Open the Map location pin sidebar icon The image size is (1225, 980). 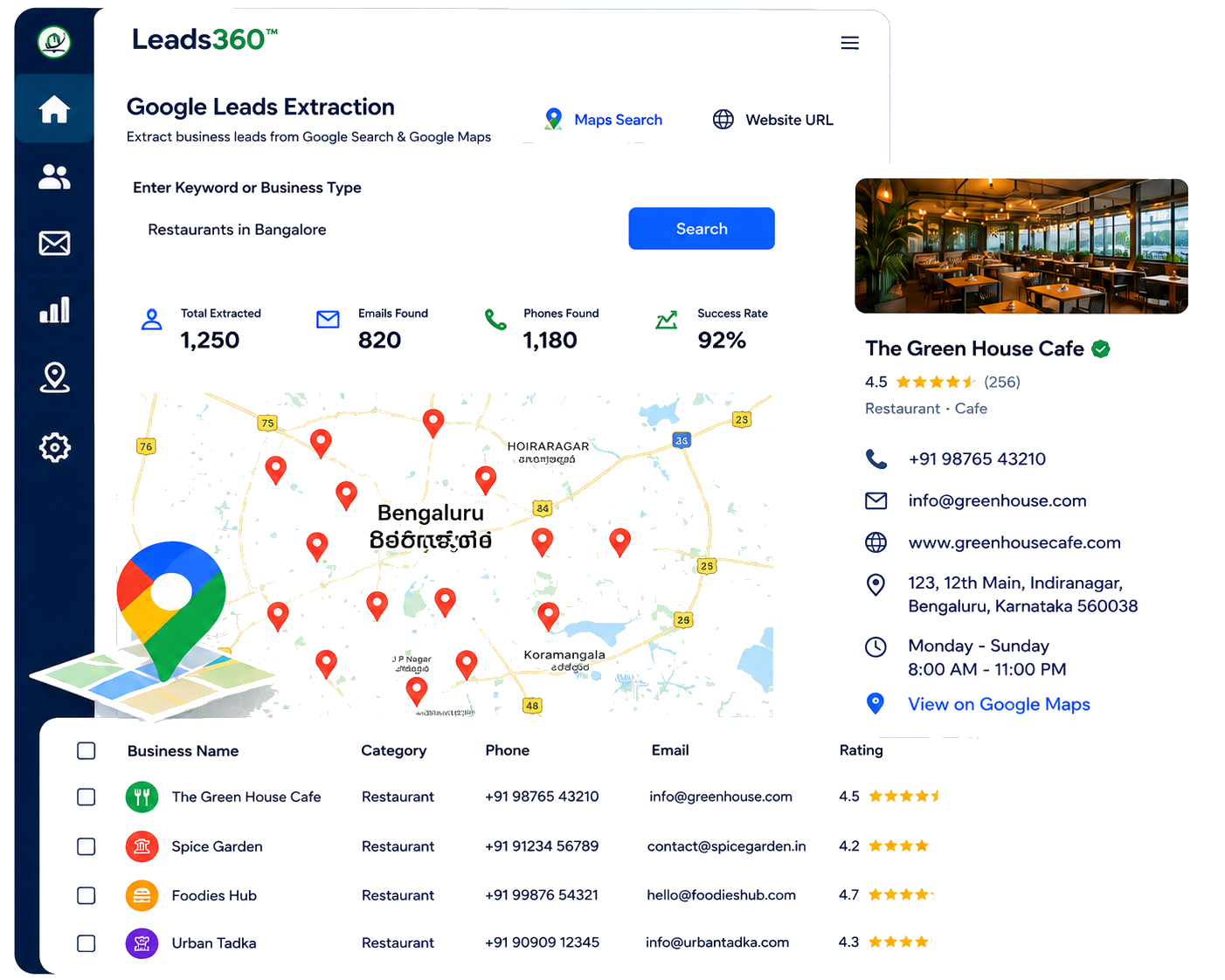[x=54, y=377]
